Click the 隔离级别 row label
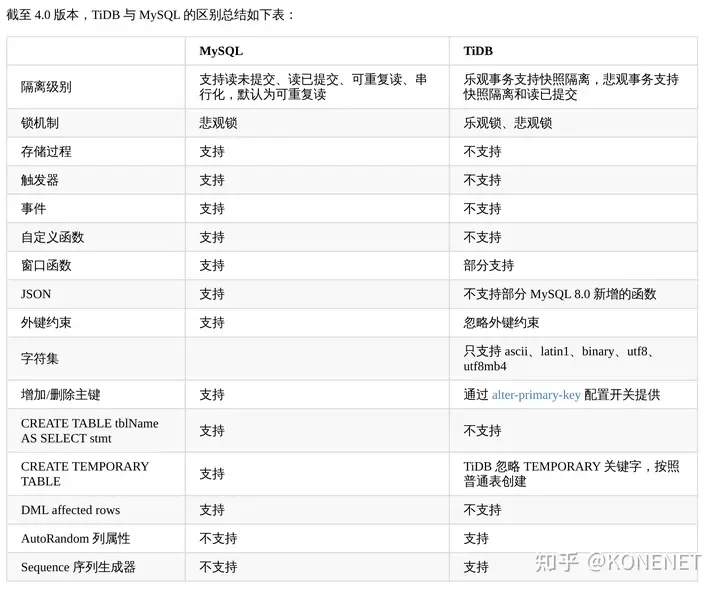The width and height of the screenshot is (720, 591). pos(46,87)
